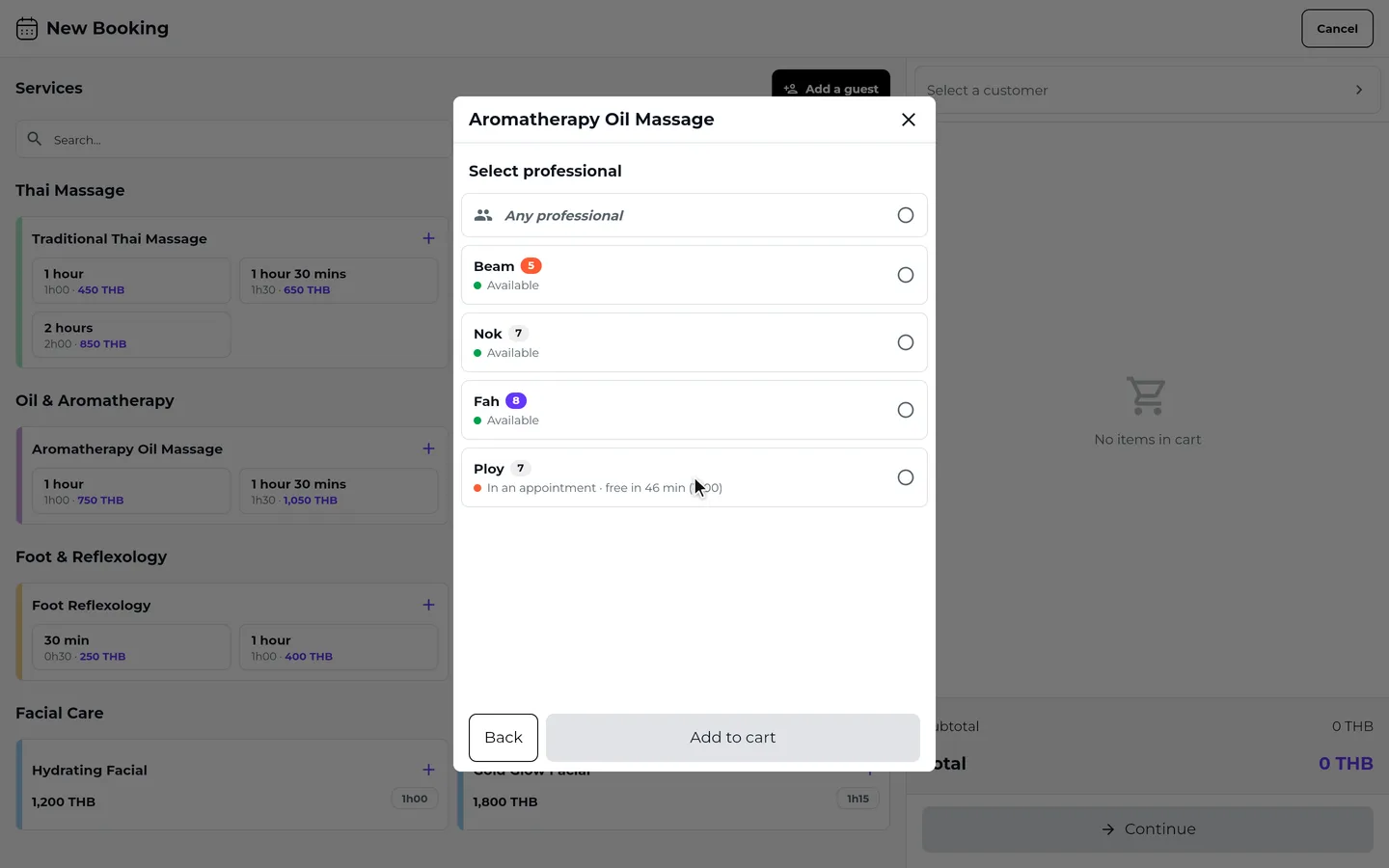
Task: Add Traditional Thai Massage with plus icon
Action: tap(429, 238)
